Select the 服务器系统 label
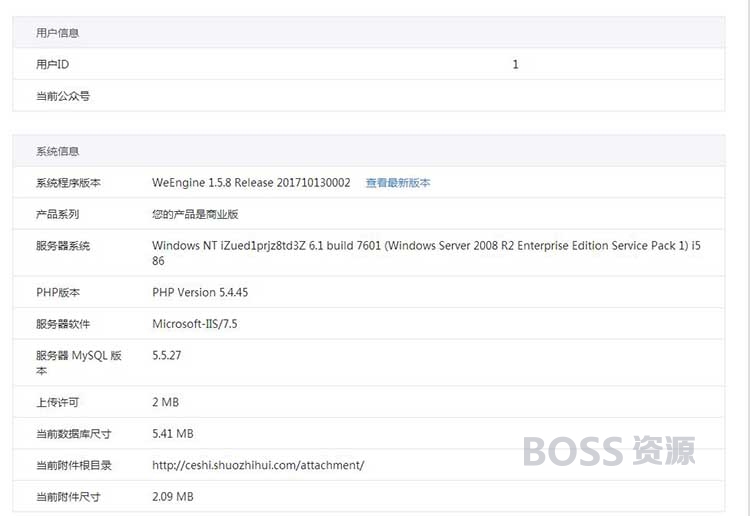750x516 pixels. click(63, 246)
